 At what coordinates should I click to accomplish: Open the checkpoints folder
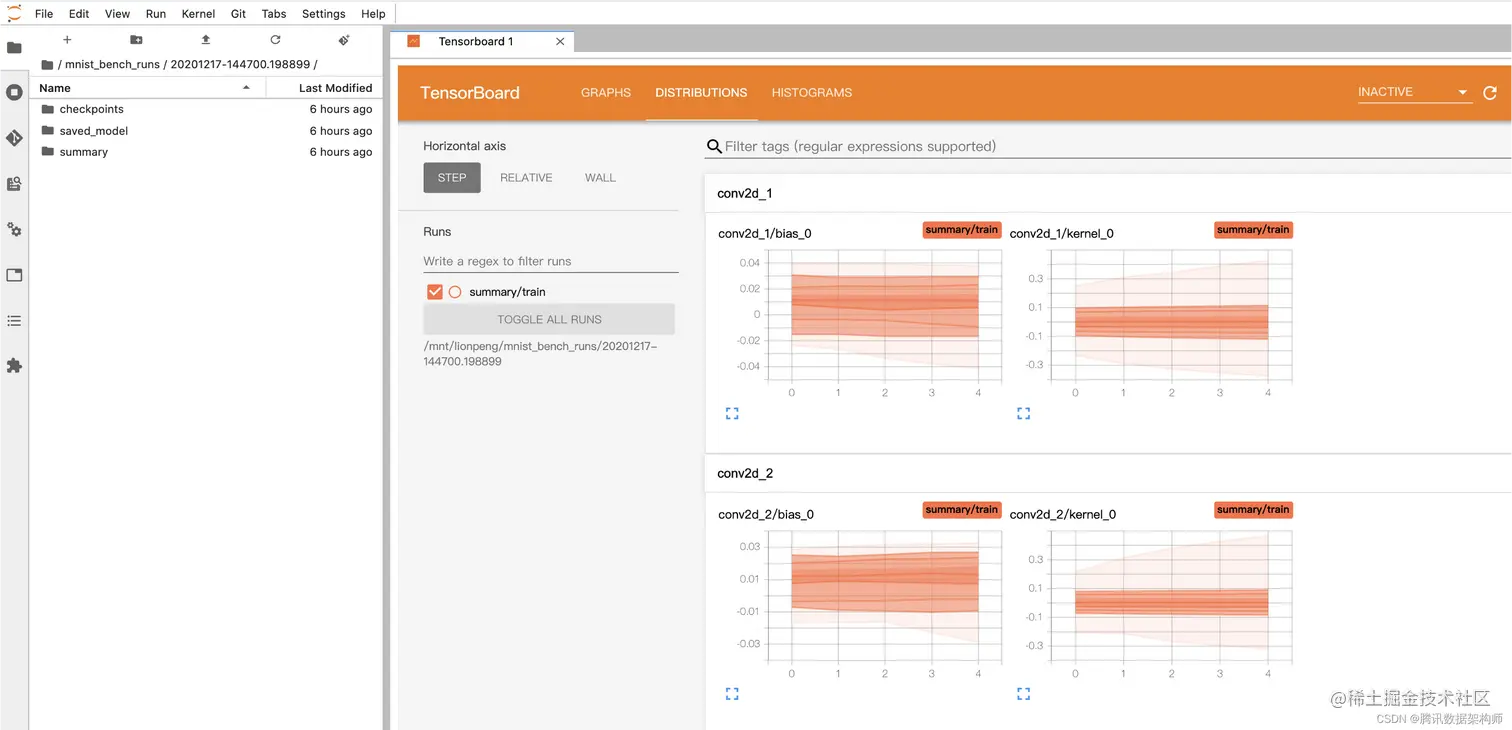(x=205, y=109)
